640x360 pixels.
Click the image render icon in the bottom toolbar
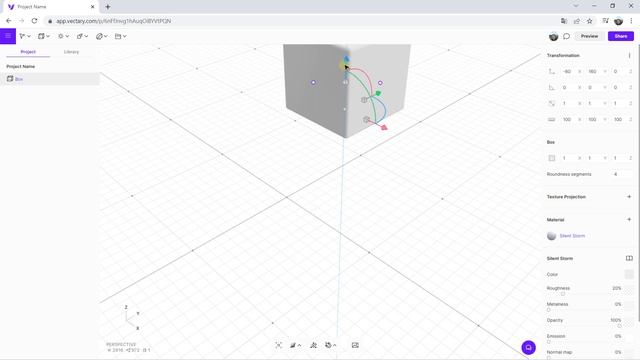click(355, 345)
